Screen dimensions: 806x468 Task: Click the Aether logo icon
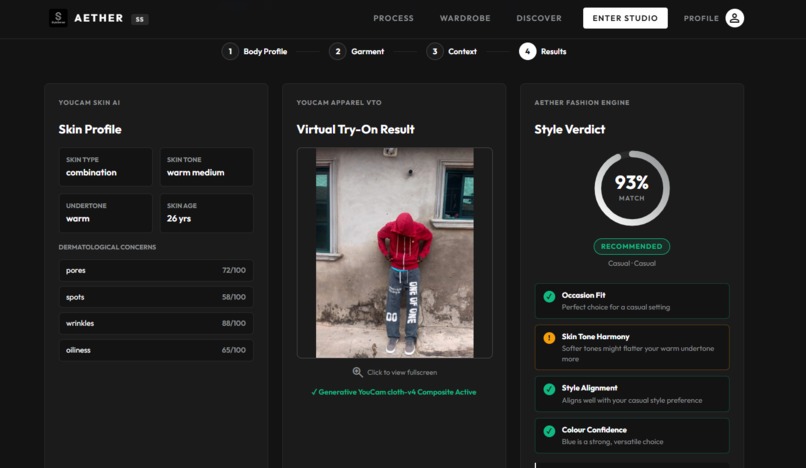(x=58, y=18)
